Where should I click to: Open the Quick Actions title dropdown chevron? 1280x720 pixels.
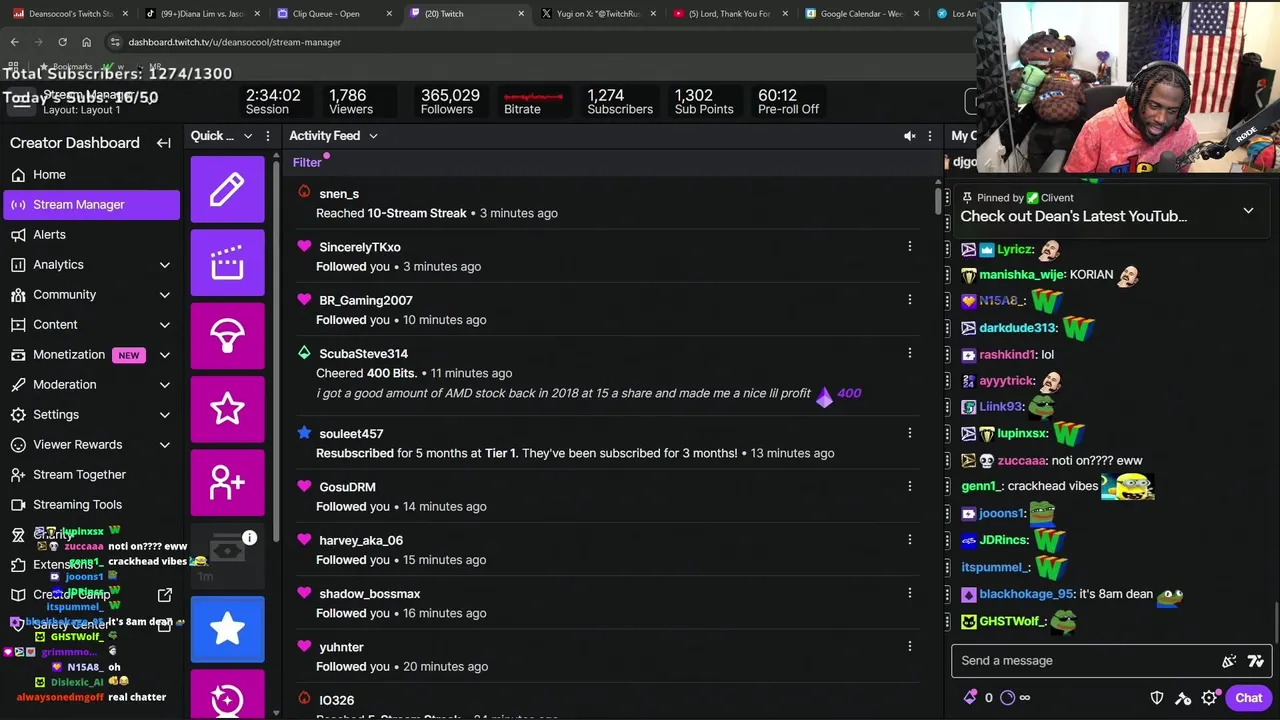pyautogui.click(x=247, y=136)
